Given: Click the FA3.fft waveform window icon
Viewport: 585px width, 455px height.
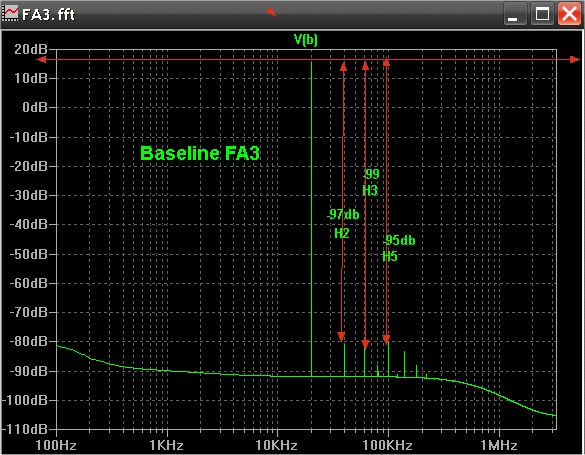Looking at the screenshot, I should coord(10,14).
